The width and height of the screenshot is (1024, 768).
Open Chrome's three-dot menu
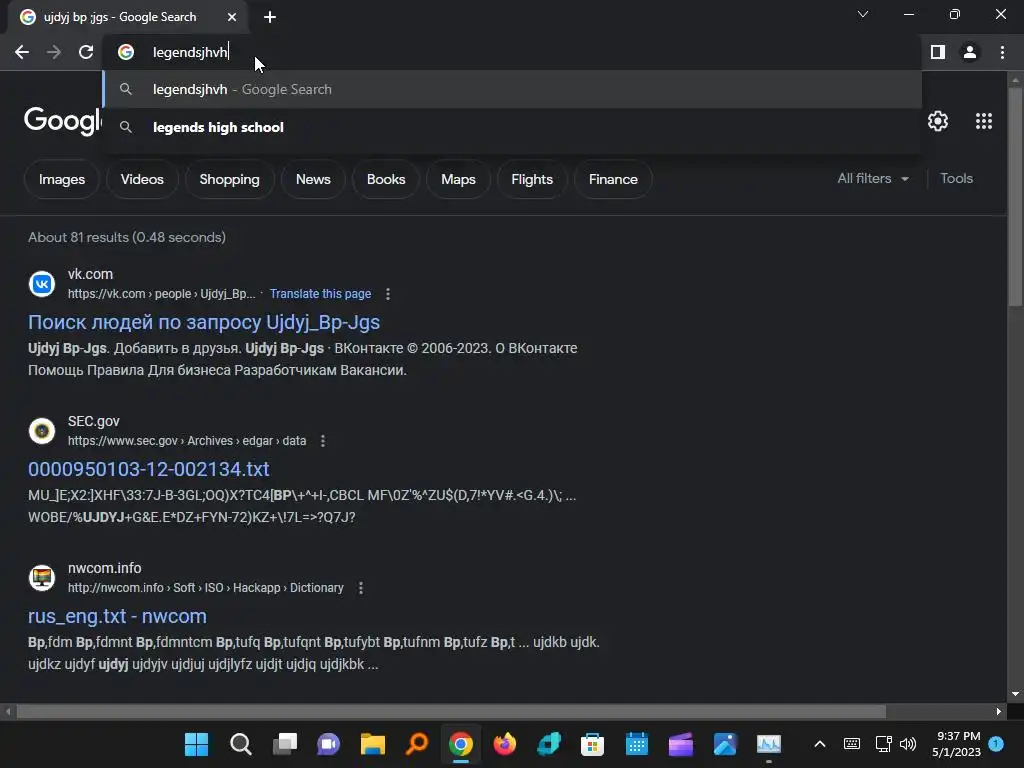tap(1002, 52)
